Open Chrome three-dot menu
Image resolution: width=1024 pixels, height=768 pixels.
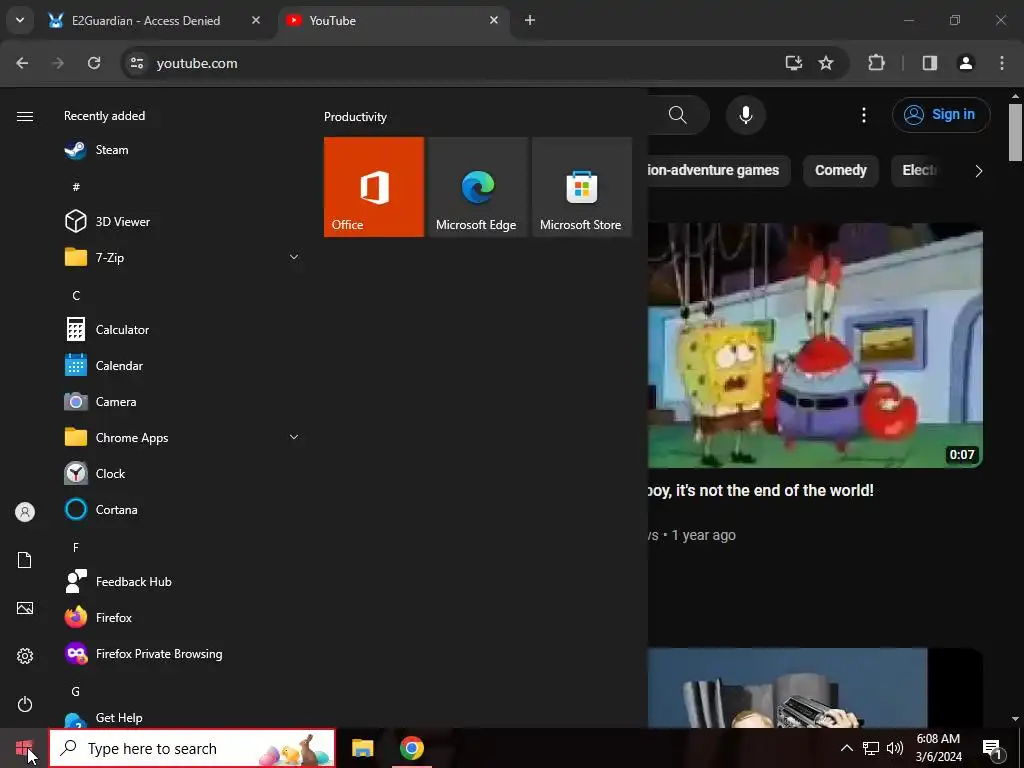[x=1002, y=63]
